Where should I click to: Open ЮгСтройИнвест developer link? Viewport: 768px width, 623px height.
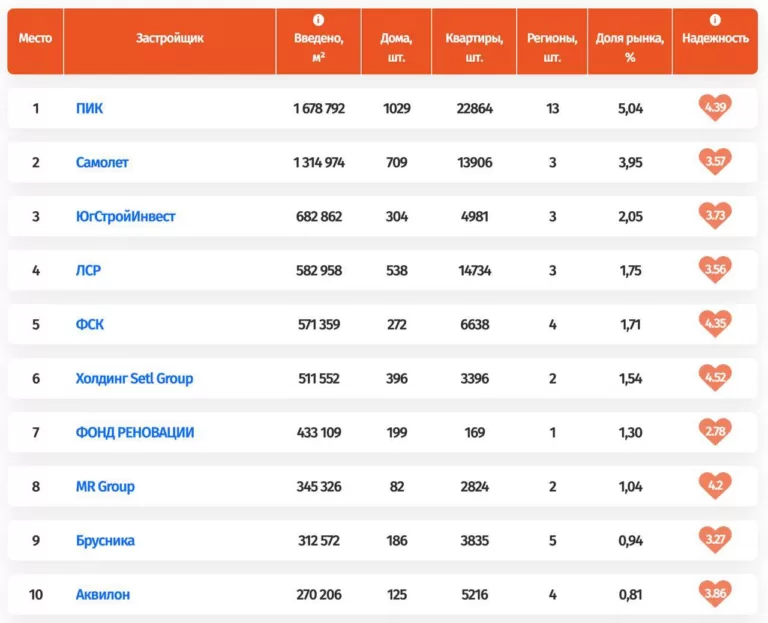125,216
